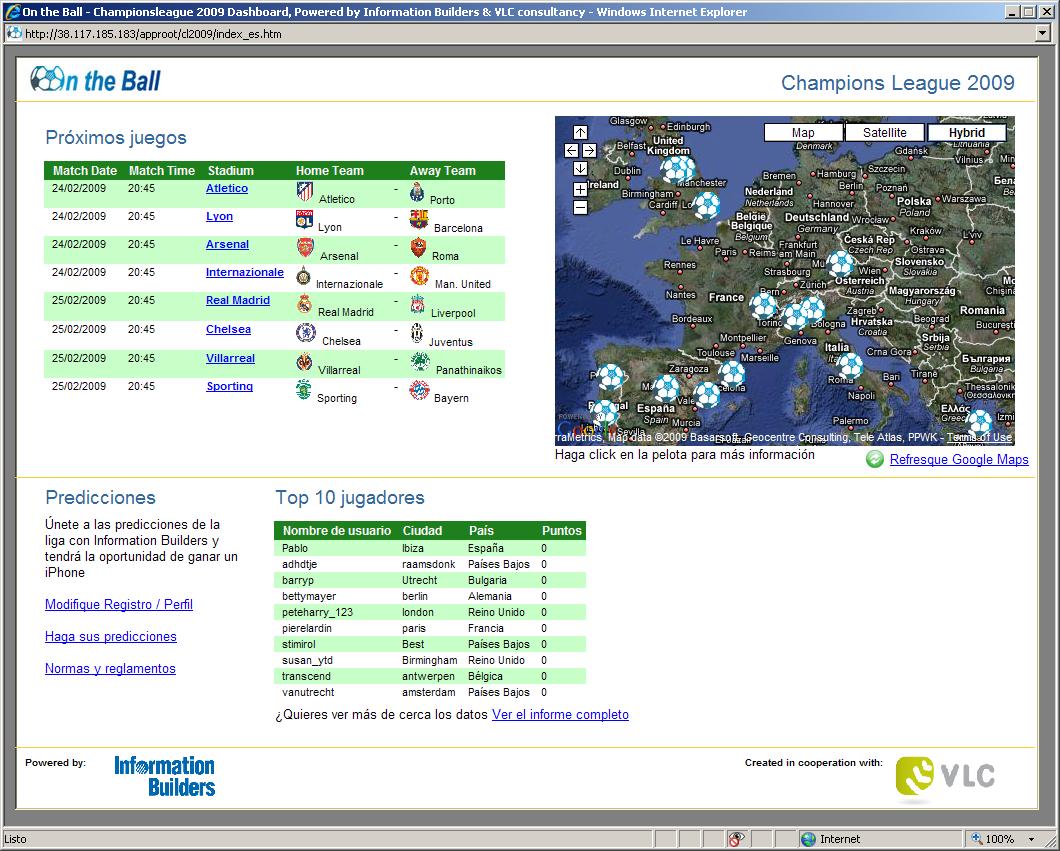Click 'Haga sus predicciones' link
This screenshot has width=1060, height=851.
[111, 636]
